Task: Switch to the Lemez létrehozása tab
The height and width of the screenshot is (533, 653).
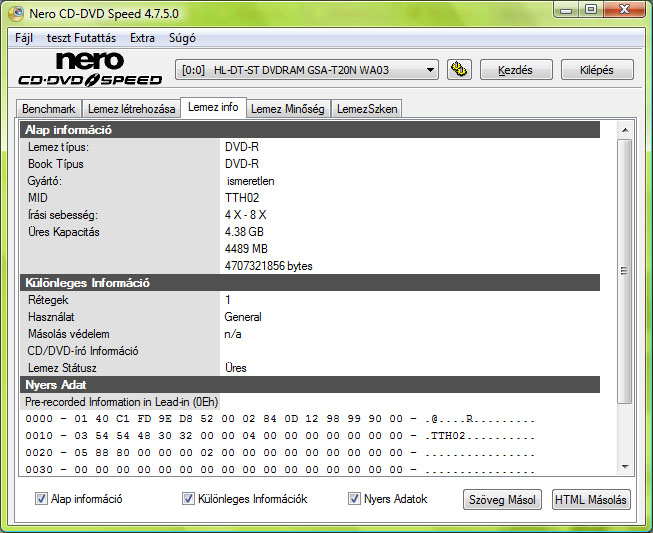Action: tap(131, 109)
